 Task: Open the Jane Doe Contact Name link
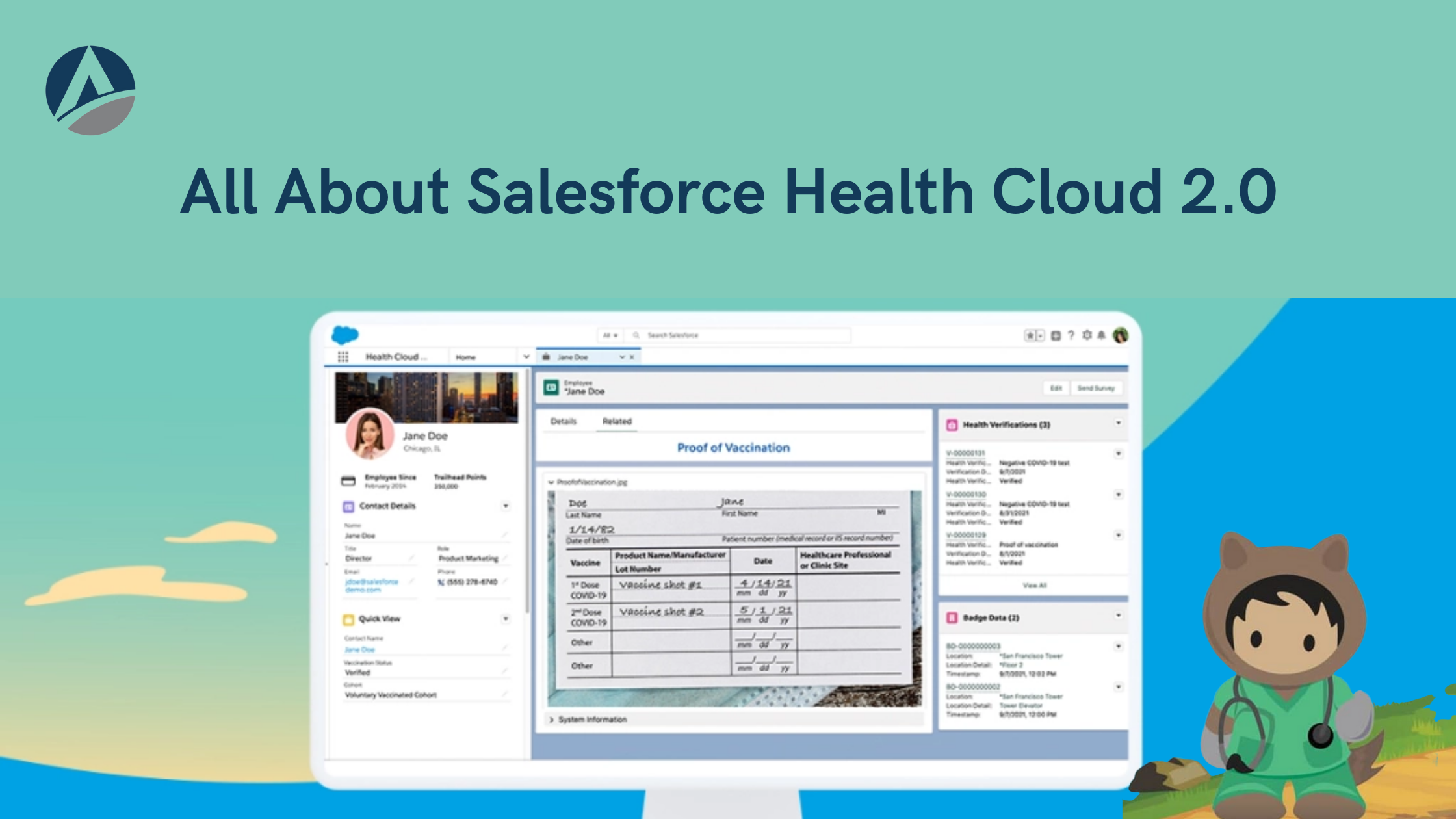(359, 649)
